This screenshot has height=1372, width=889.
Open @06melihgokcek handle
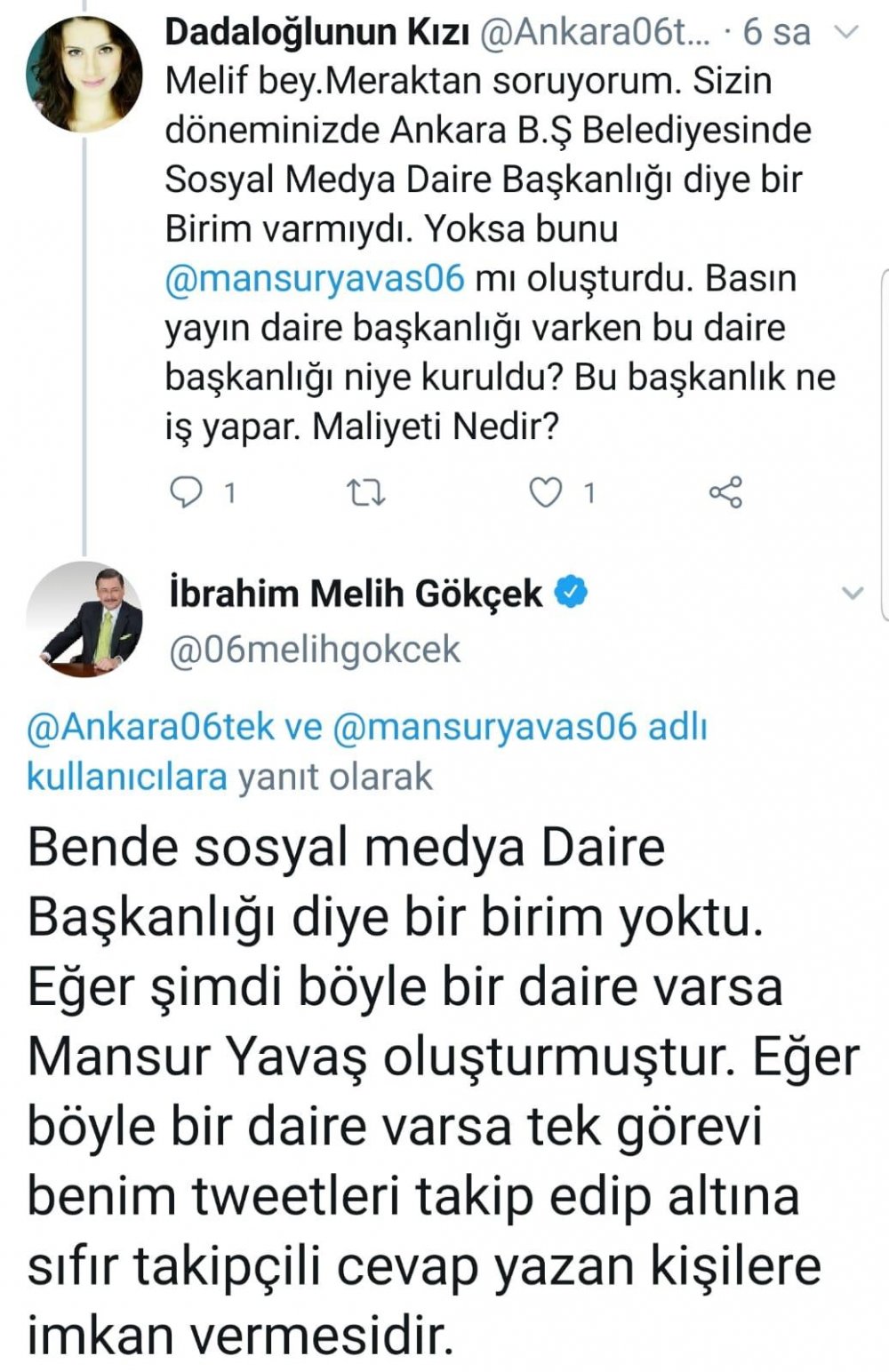(315, 650)
